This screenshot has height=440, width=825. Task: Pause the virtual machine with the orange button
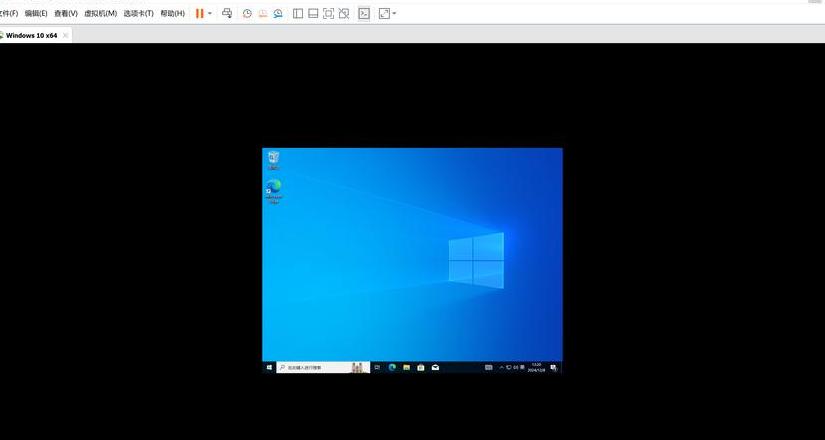coord(199,14)
